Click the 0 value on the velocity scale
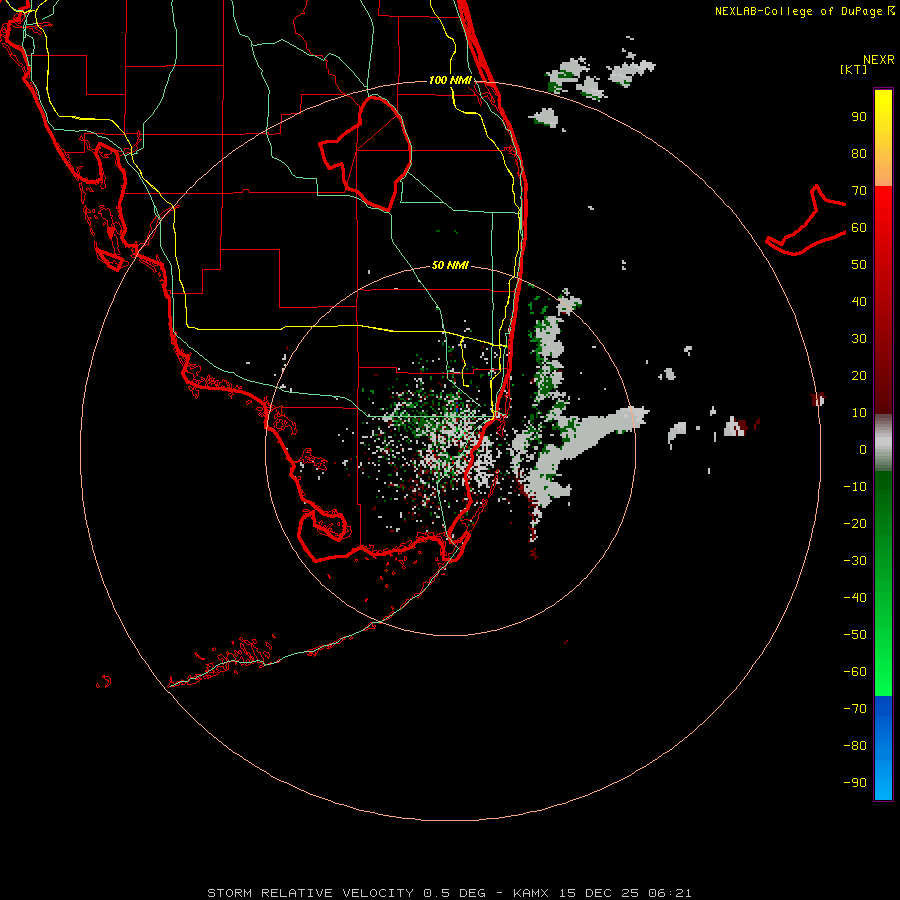 click(863, 450)
